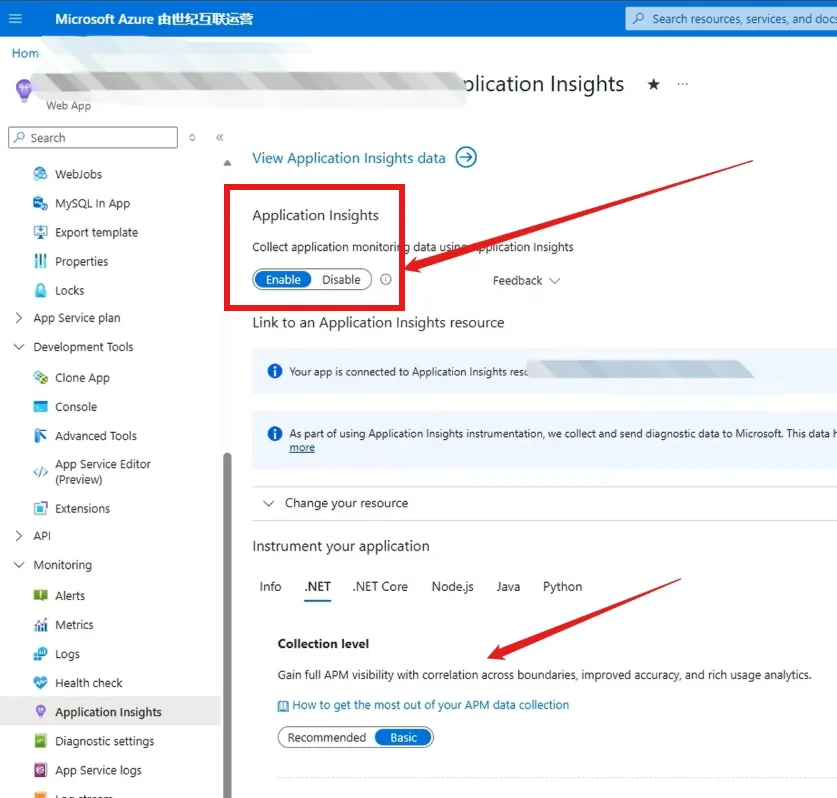Open View Application Insights data link
Screen dimensions: 837x798
[349, 158]
